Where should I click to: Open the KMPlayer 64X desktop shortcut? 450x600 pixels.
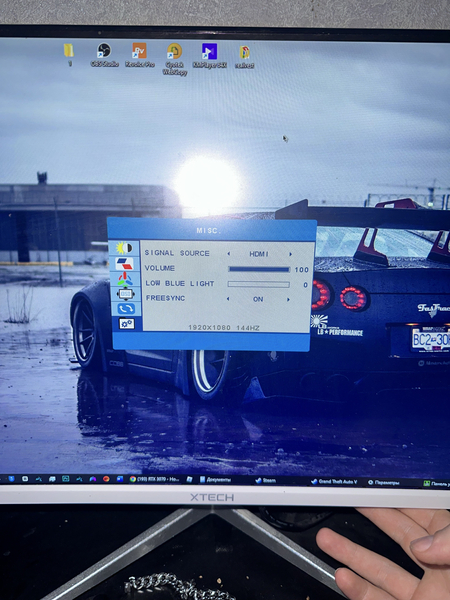[209, 56]
